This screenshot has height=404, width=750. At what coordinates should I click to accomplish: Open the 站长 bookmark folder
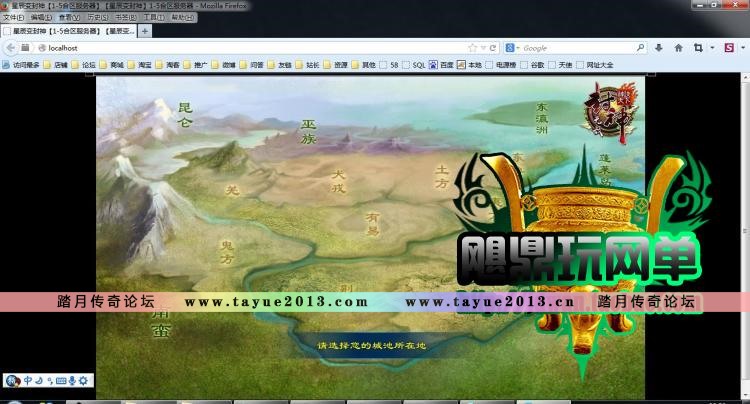tap(307, 65)
